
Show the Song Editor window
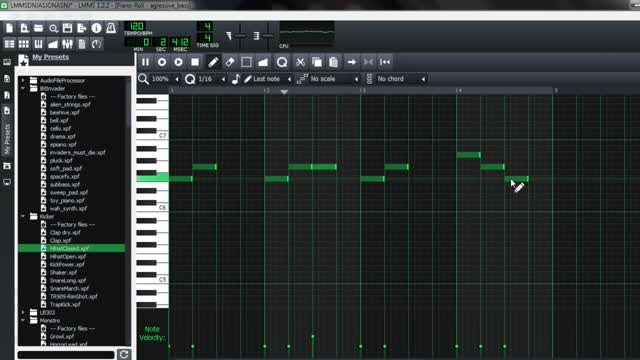tap(9, 44)
